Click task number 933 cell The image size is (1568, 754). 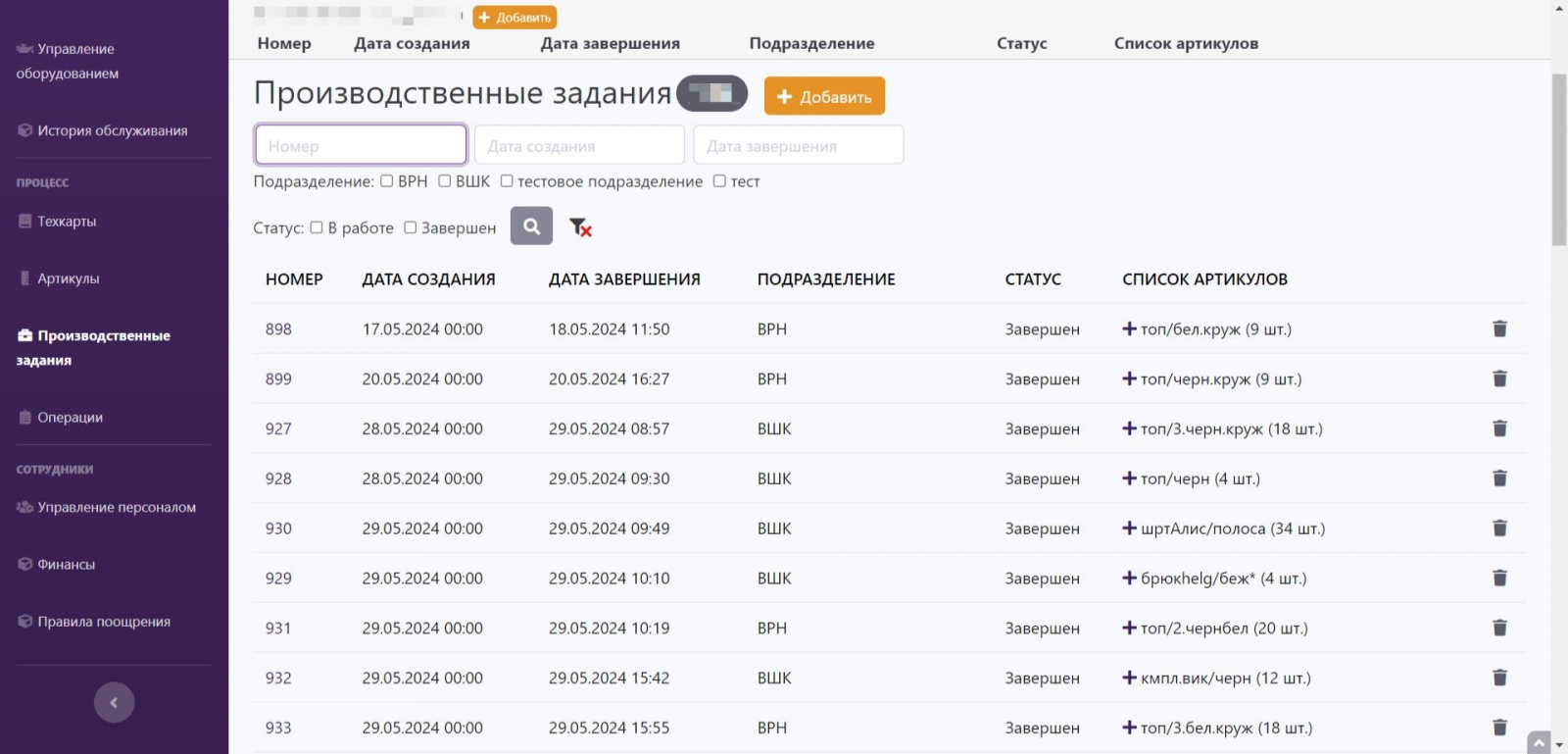(278, 728)
